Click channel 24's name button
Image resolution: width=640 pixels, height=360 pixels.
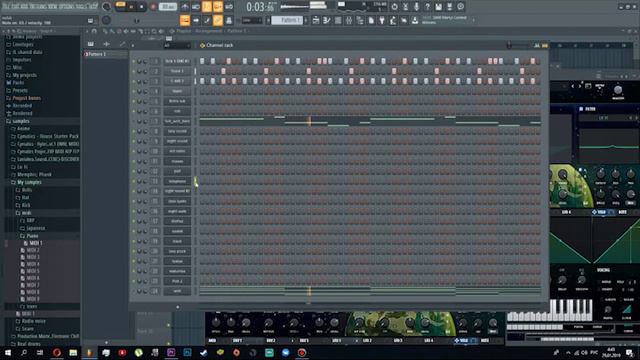(177, 291)
